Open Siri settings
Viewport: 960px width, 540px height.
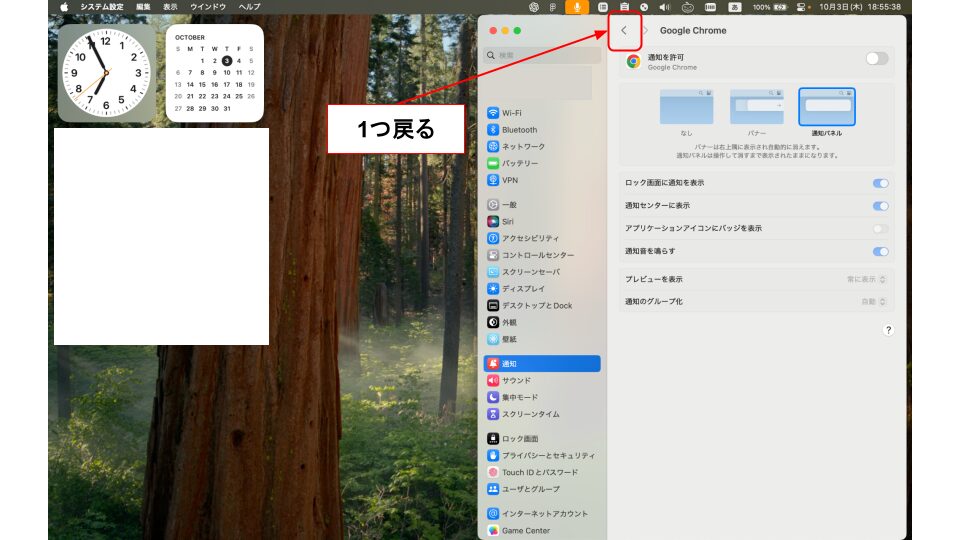(507, 221)
